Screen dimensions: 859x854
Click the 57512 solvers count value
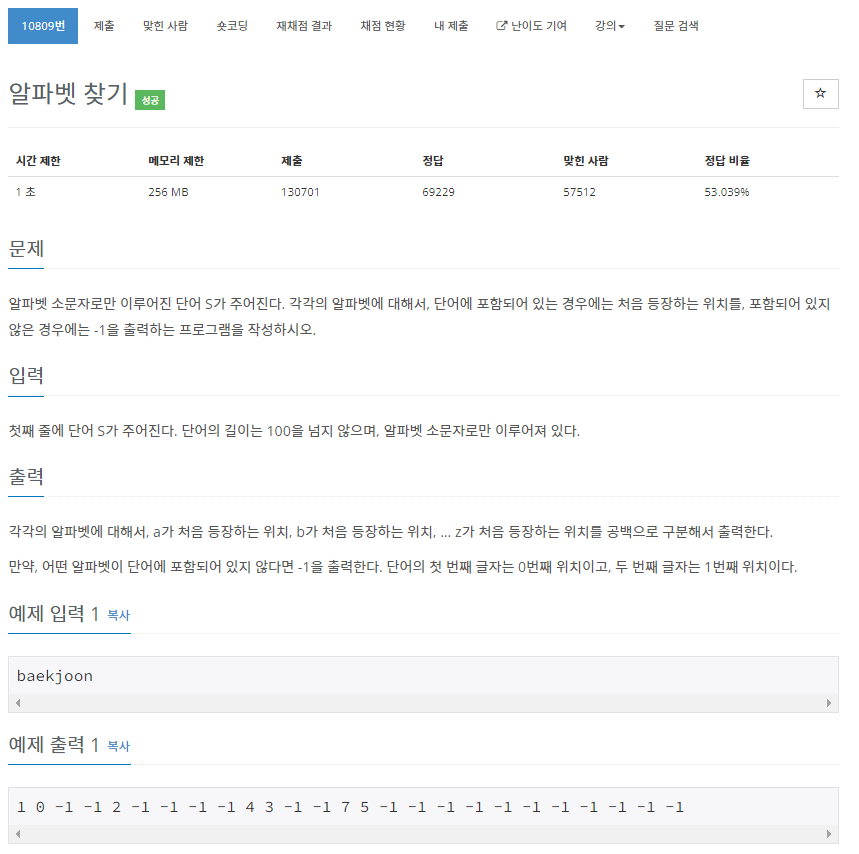(x=580, y=192)
